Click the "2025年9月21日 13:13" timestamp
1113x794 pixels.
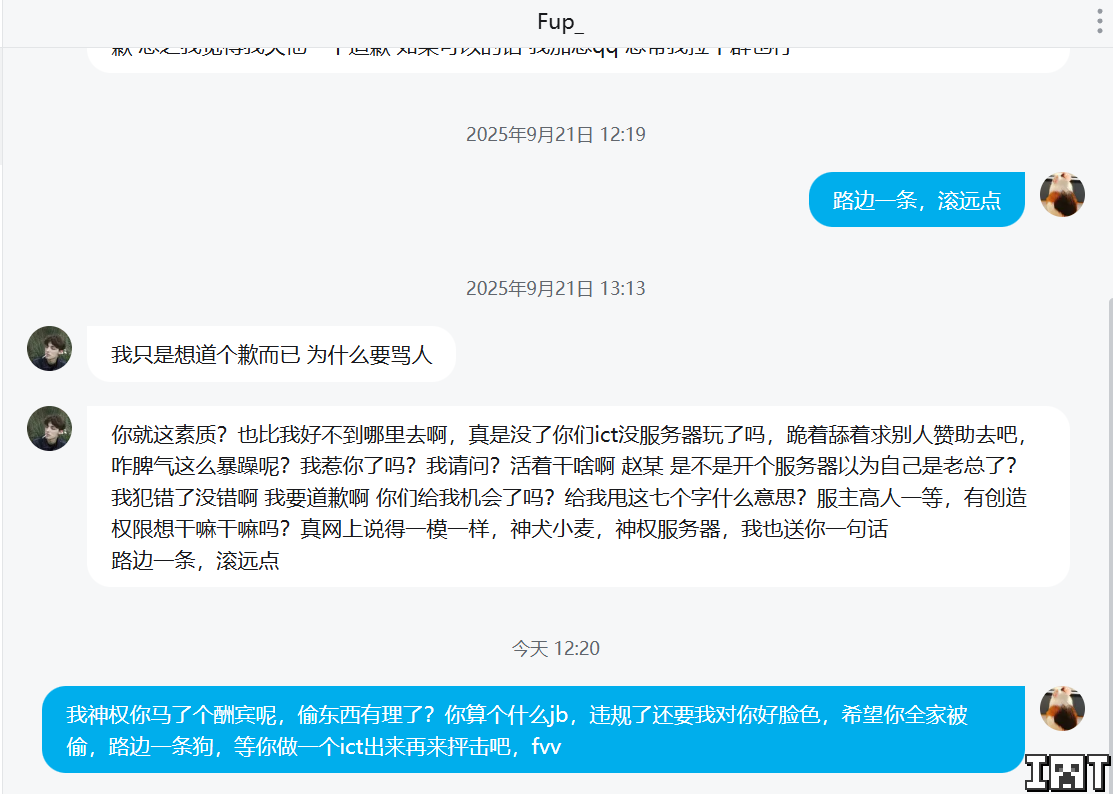[x=556, y=289]
